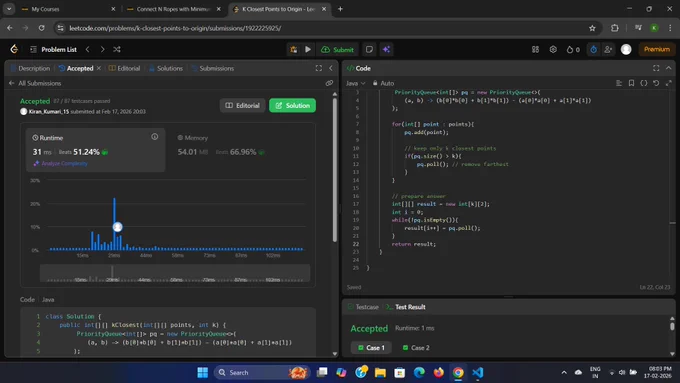This screenshot has height=383, width=680.
Task: Open the Java language dropdown
Action: click(355, 83)
